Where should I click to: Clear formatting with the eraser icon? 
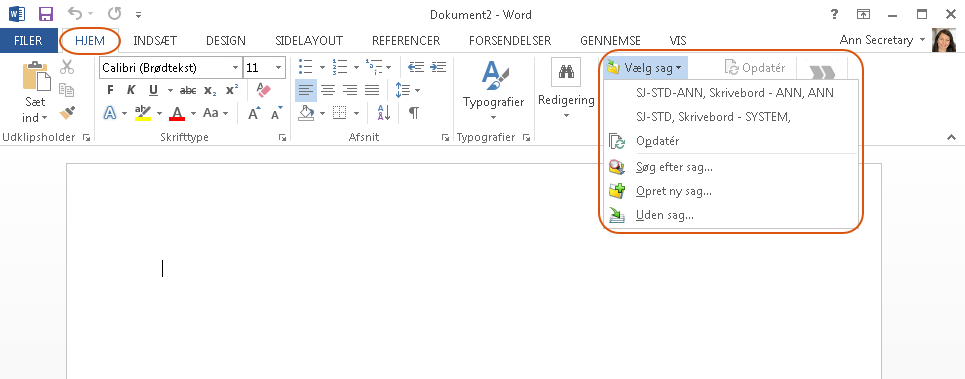(x=263, y=90)
